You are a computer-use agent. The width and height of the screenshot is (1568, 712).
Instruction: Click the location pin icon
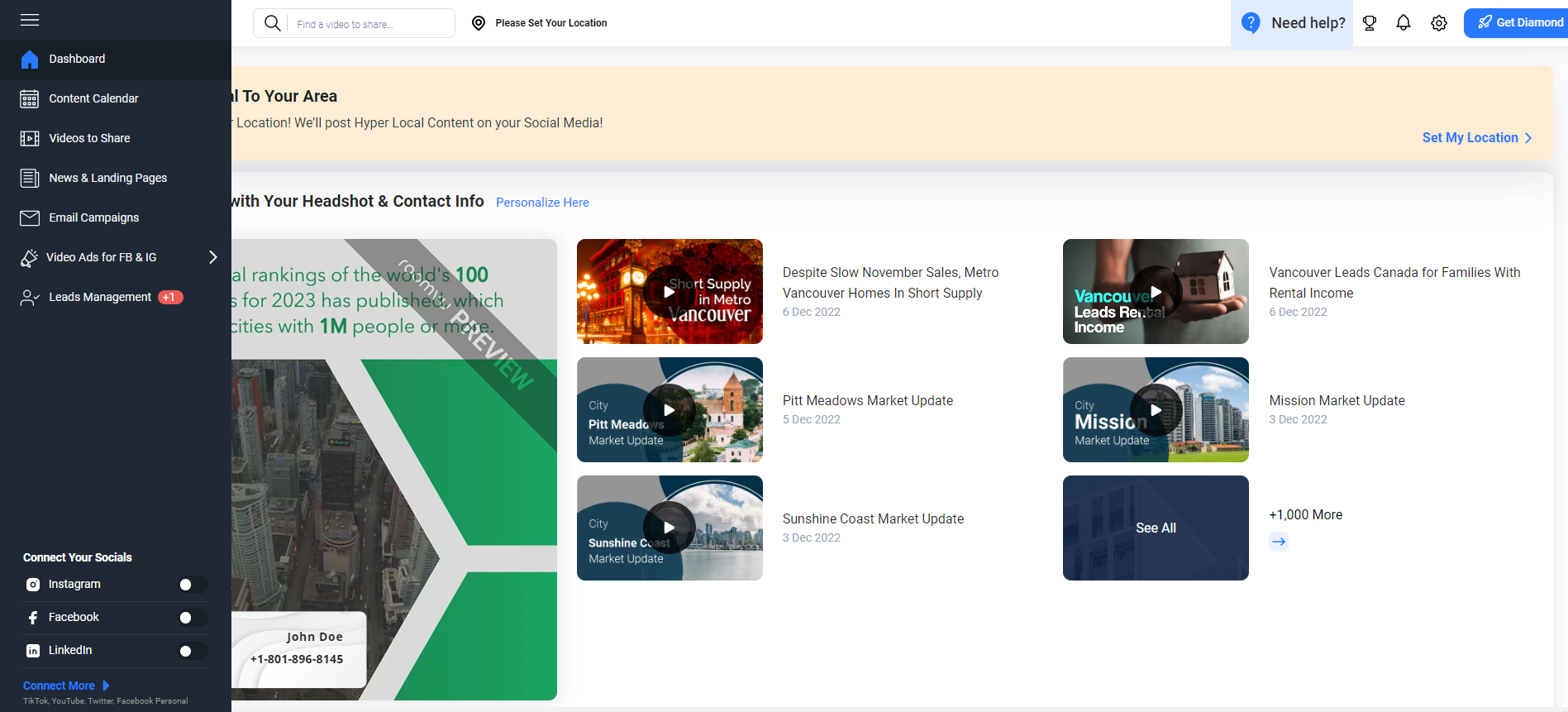[479, 23]
